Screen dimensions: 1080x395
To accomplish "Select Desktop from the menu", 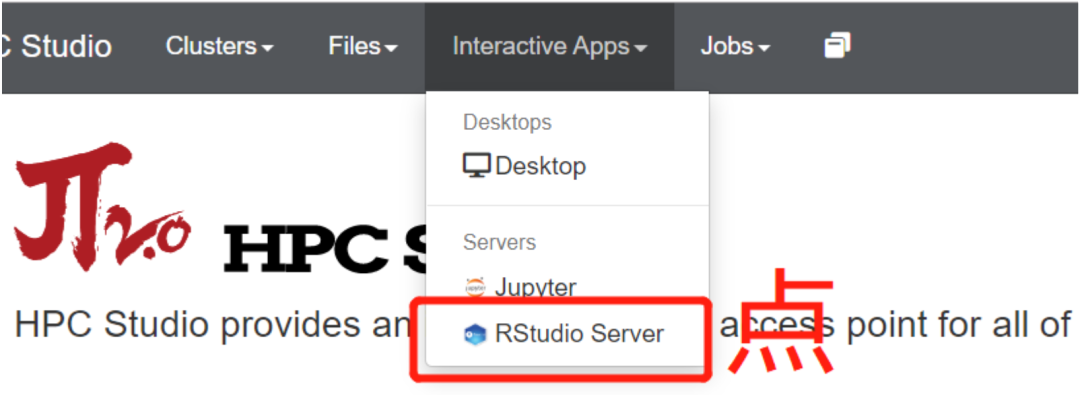I will [x=567, y=166].
